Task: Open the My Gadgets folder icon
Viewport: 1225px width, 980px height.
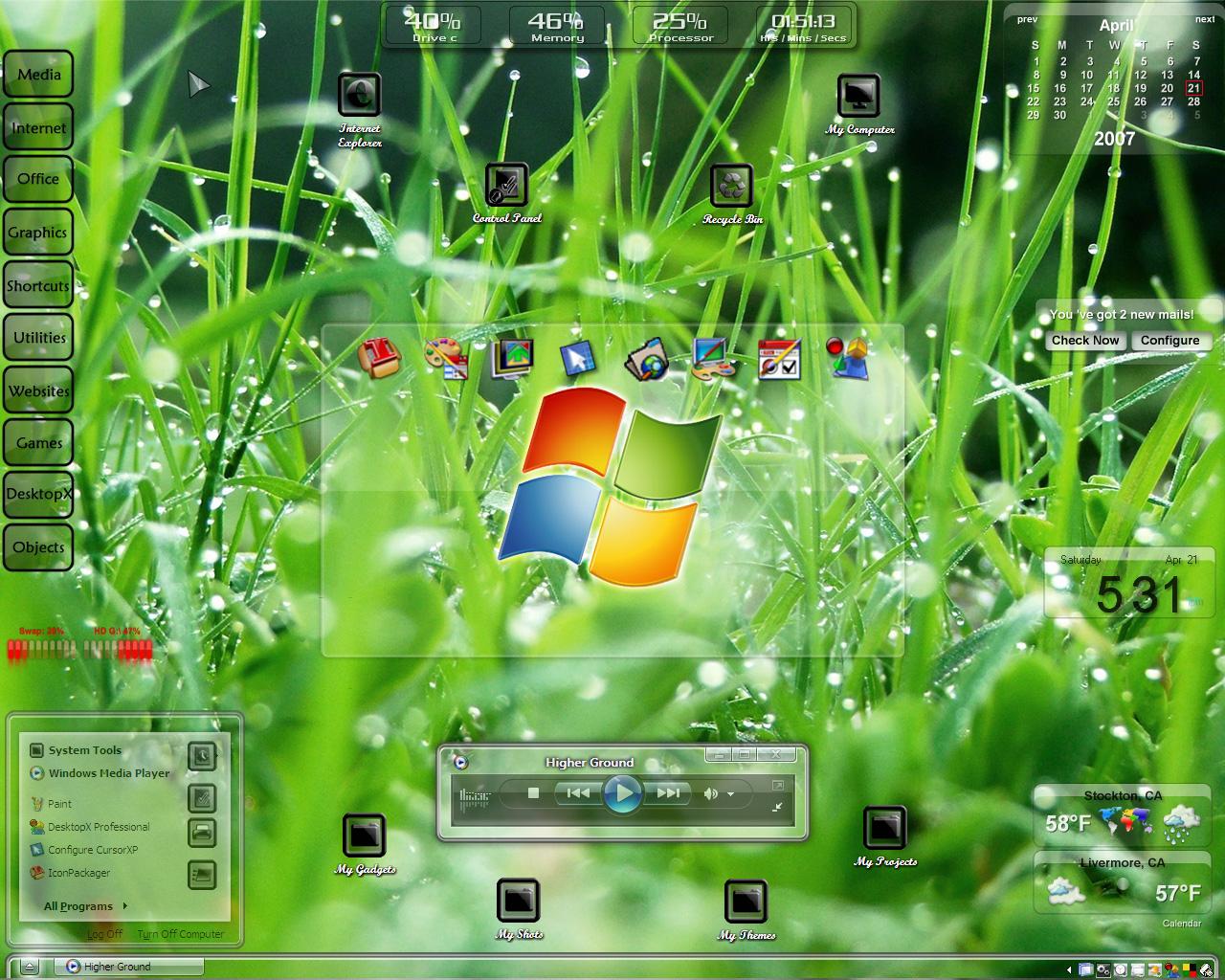Action: point(365,835)
